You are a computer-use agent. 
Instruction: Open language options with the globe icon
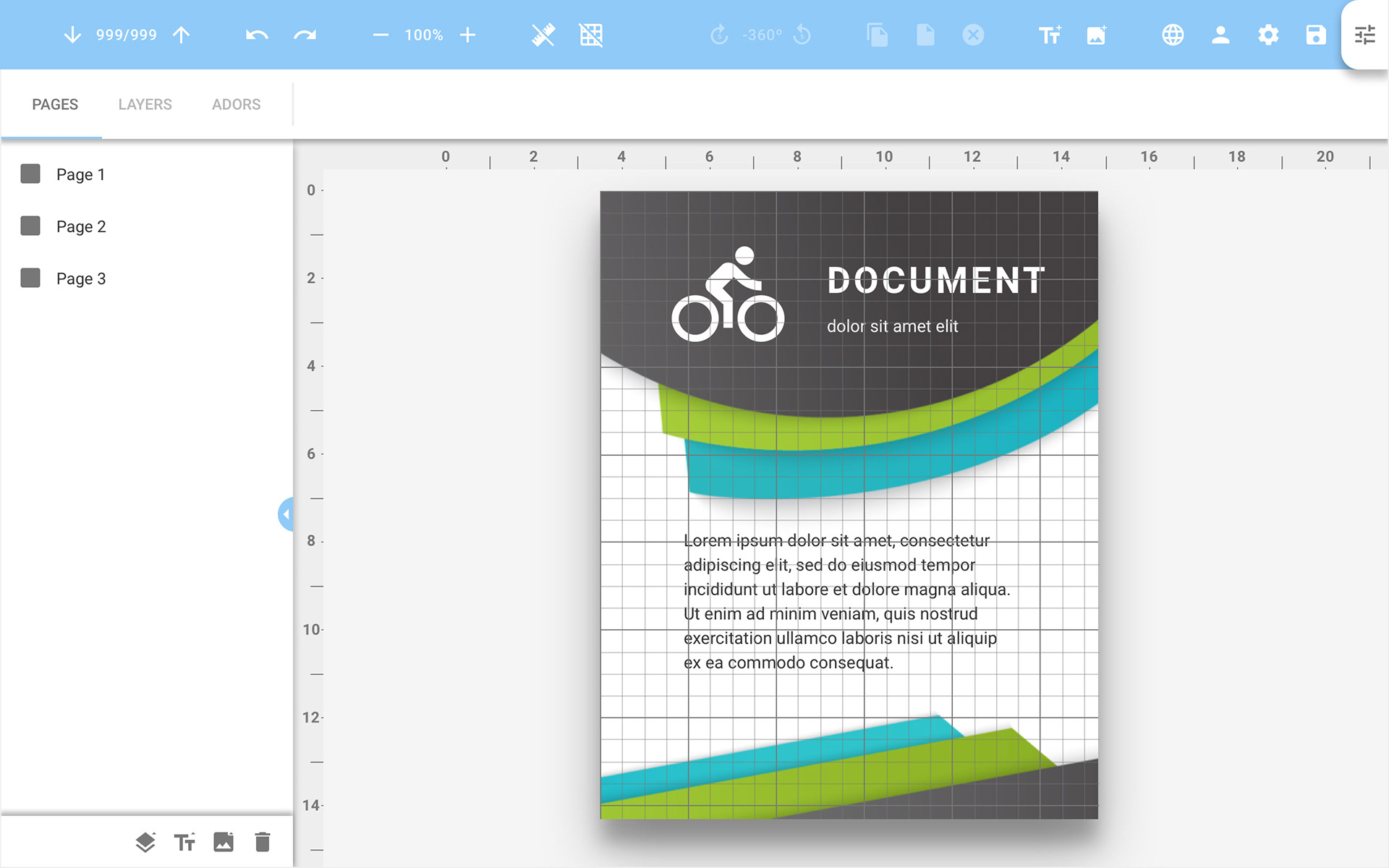(x=1173, y=35)
